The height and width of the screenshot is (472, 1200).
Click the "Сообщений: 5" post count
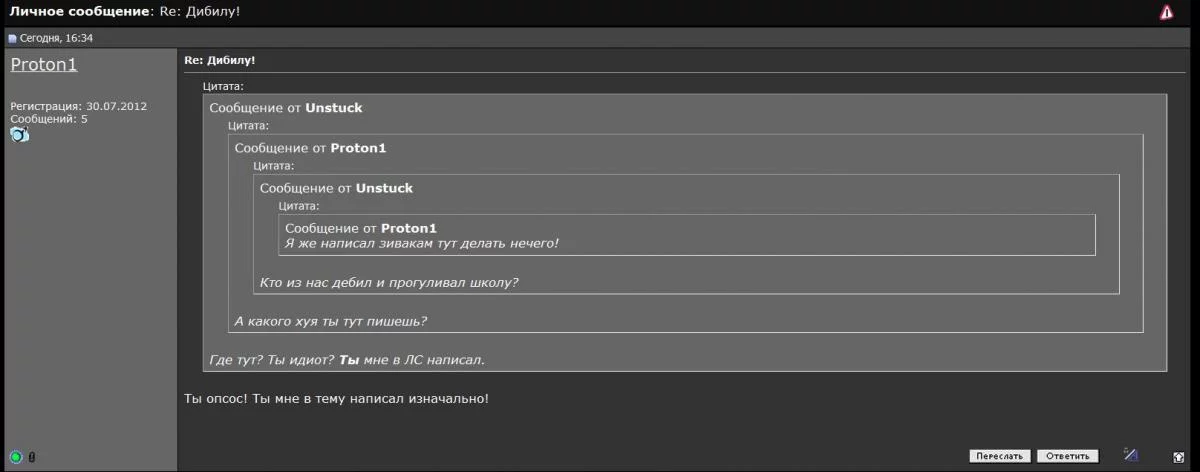coord(49,119)
